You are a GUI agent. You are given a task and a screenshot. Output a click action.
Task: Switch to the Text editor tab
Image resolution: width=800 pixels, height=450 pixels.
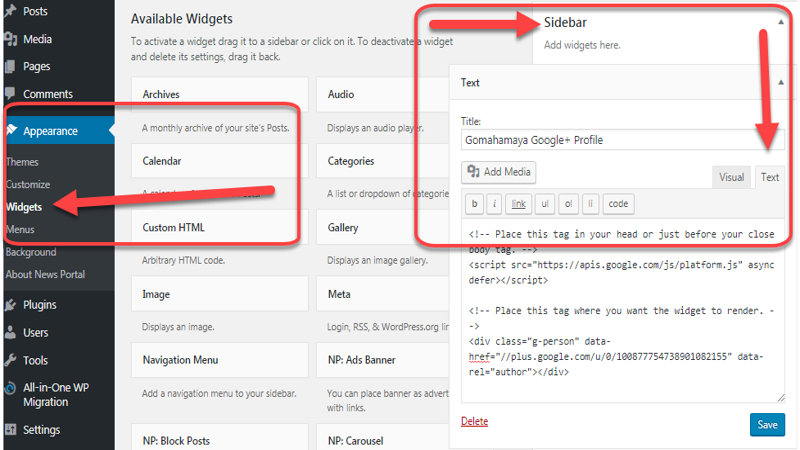pyautogui.click(x=769, y=177)
